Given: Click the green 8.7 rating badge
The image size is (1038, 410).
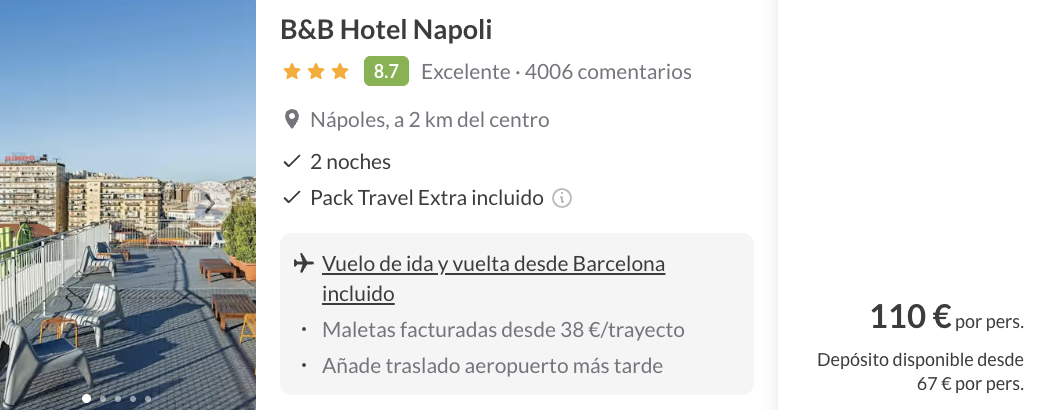Looking at the screenshot, I should (386, 72).
